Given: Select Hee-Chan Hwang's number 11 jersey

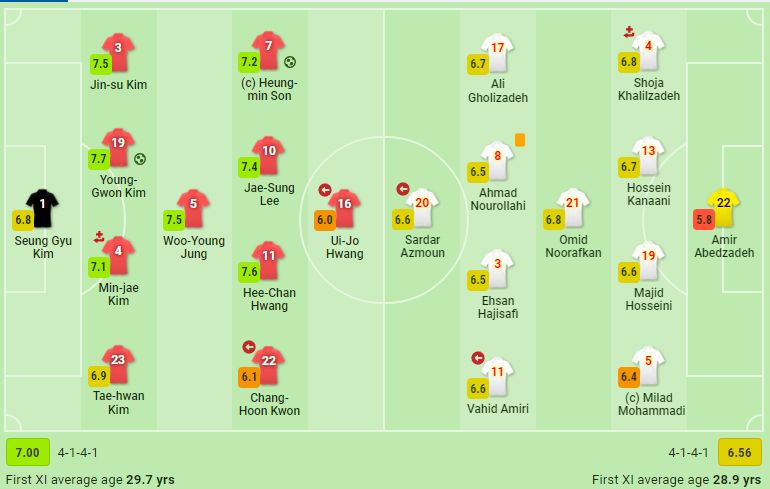Looking at the screenshot, I should 268,257.
